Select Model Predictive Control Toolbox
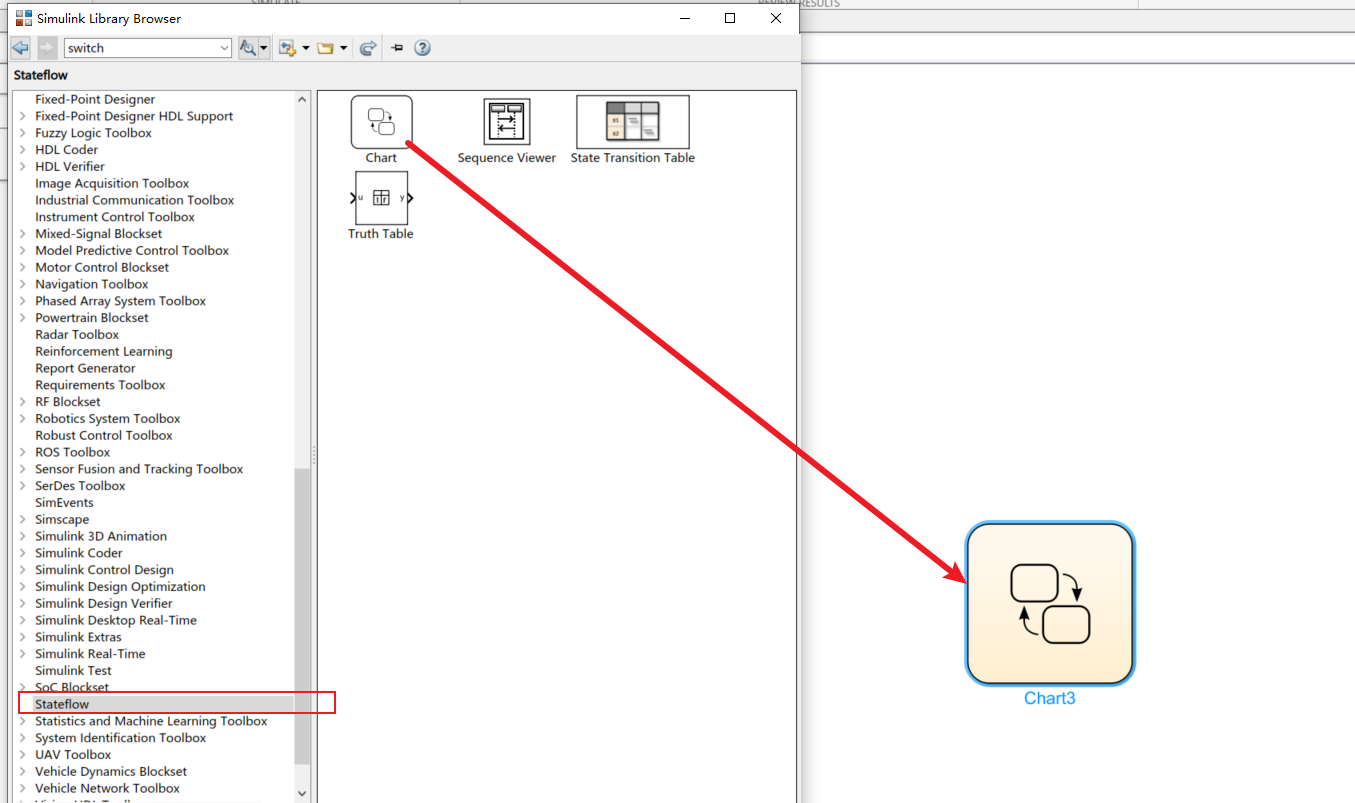This screenshot has width=1355, height=803. (x=132, y=250)
